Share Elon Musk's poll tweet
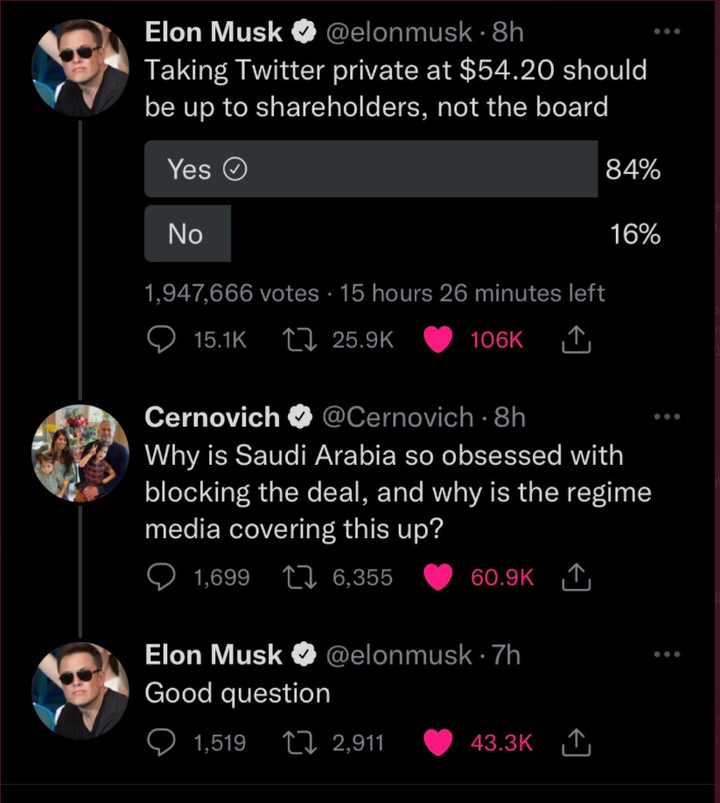720x803 pixels. pos(575,340)
